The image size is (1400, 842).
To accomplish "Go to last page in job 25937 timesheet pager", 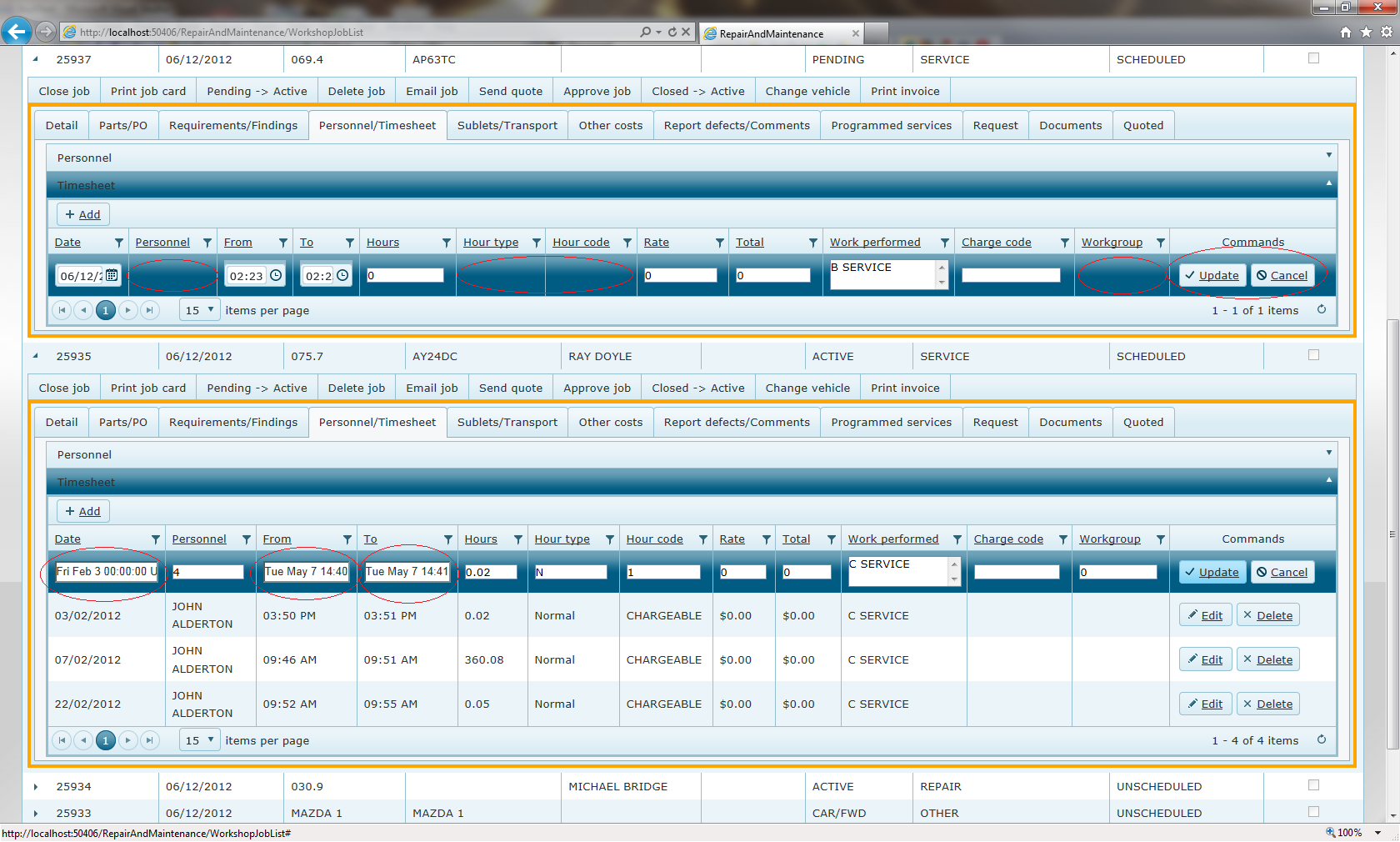I will point(149,310).
